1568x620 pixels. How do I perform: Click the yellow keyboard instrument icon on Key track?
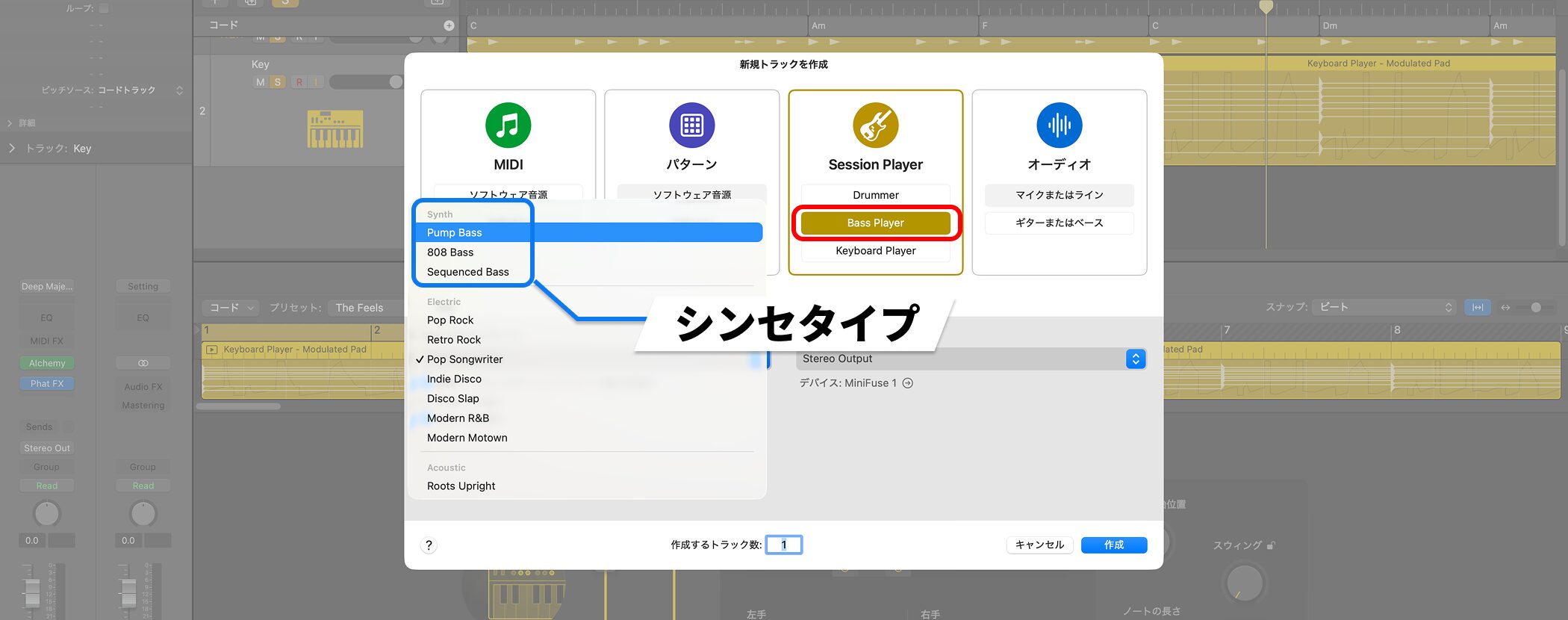coord(335,128)
